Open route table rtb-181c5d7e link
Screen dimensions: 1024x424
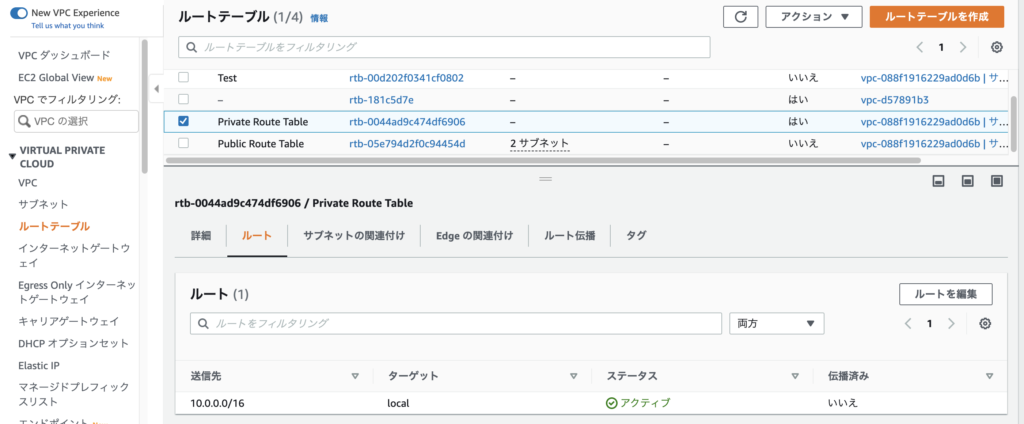coord(381,100)
